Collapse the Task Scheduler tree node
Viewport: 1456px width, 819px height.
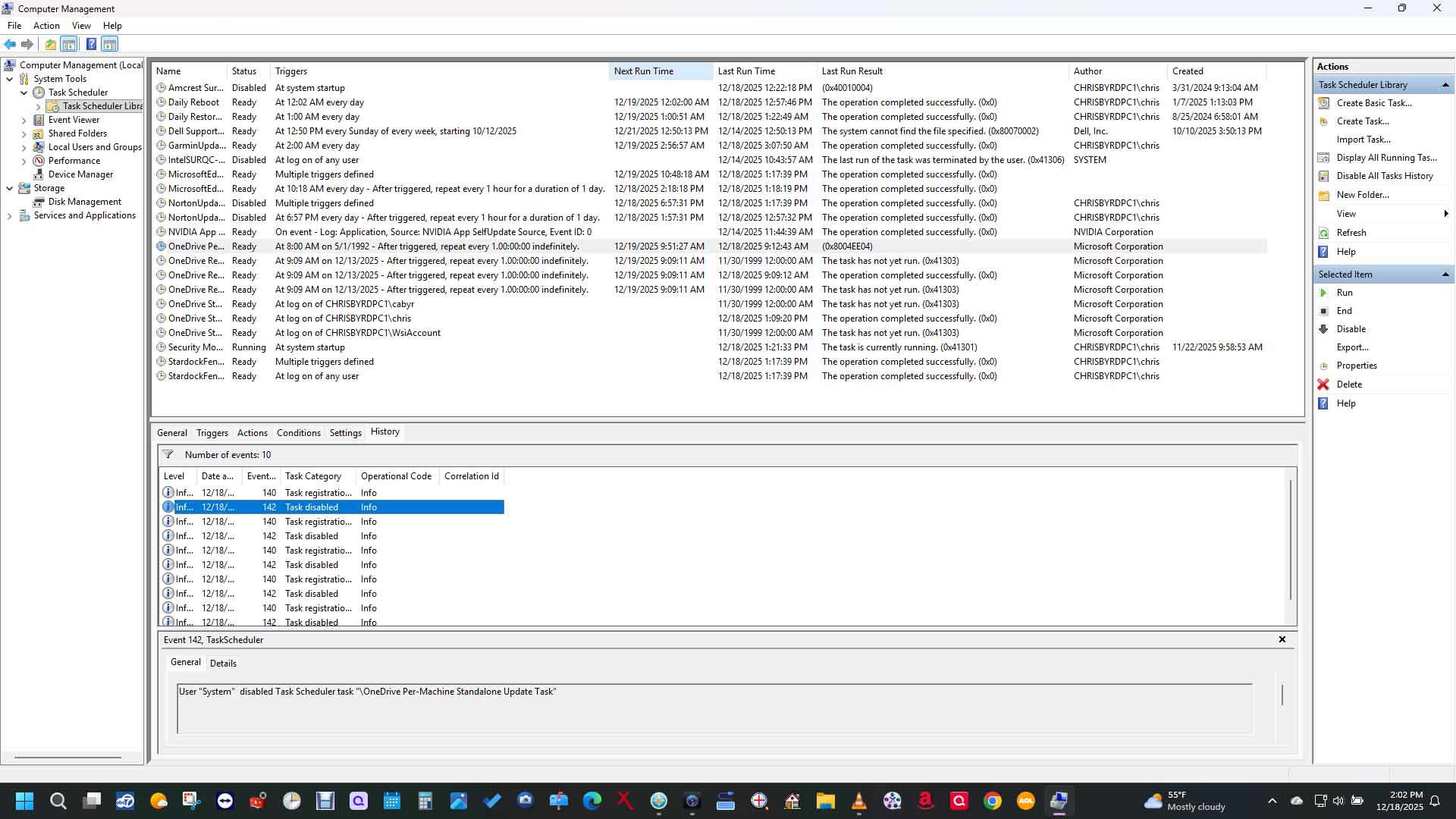click(x=24, y=93)
